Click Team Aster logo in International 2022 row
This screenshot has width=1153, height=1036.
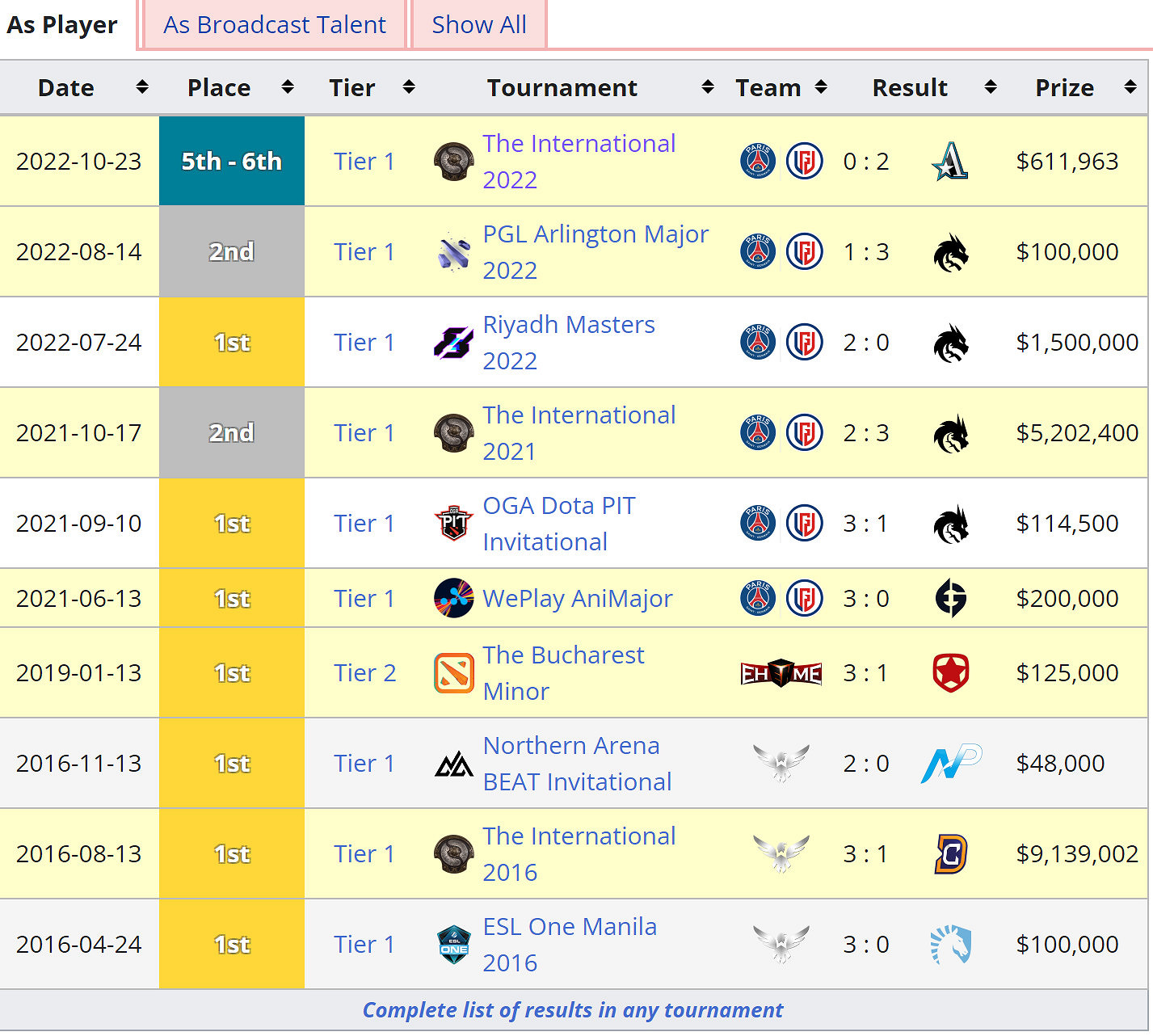(x=950, y=162)
